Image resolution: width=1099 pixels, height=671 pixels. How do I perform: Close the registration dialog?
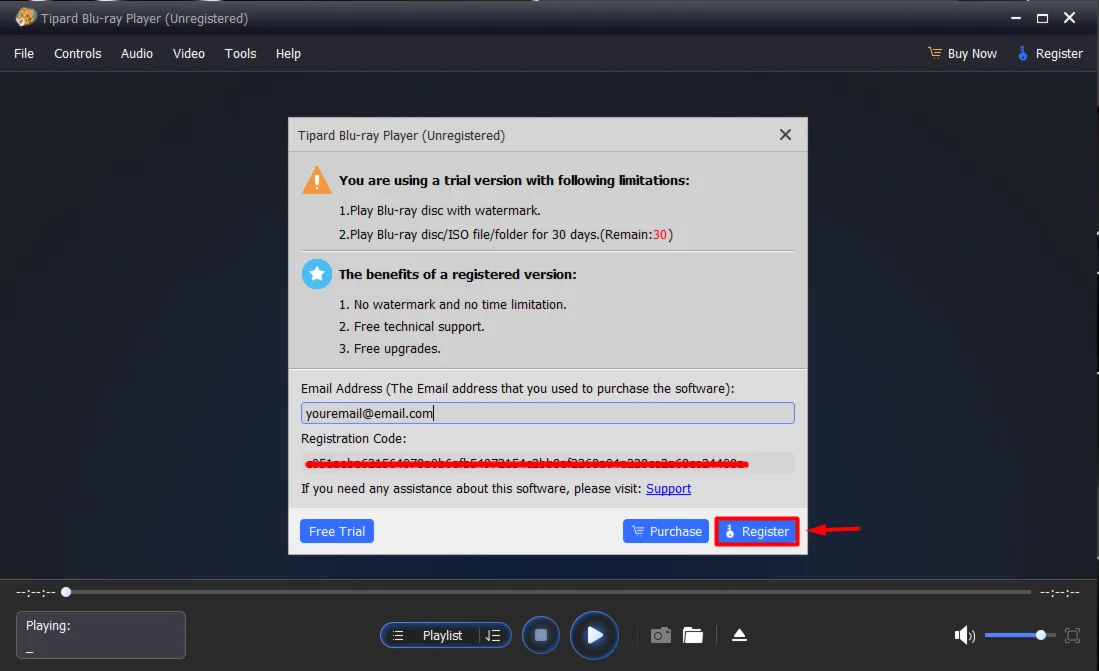click(785, 135)
